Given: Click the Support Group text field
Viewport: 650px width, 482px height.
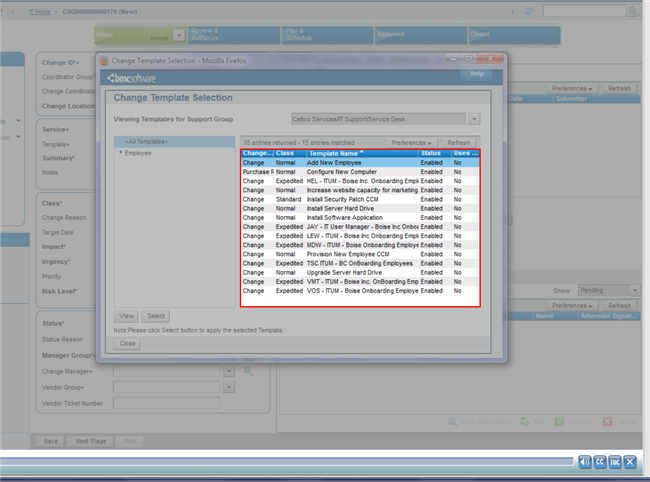Looking at the screenshot, I should [x=378, y=119].
